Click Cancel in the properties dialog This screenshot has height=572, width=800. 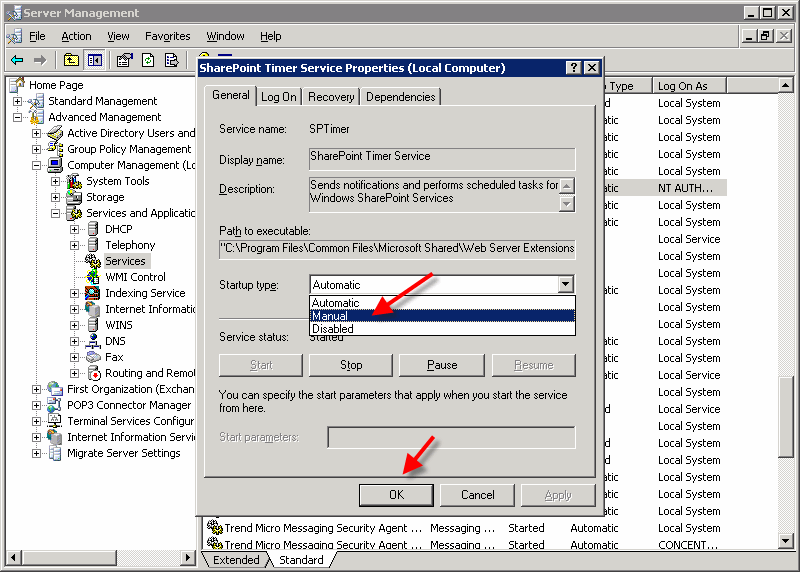point(478,495)
